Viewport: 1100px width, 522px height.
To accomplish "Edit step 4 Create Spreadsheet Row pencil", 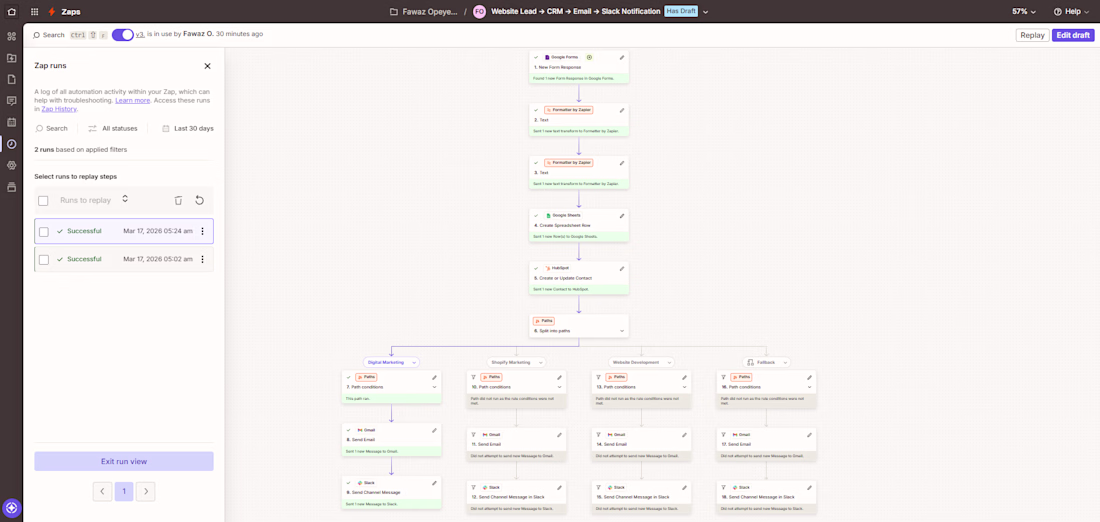I will pos(622,215).
